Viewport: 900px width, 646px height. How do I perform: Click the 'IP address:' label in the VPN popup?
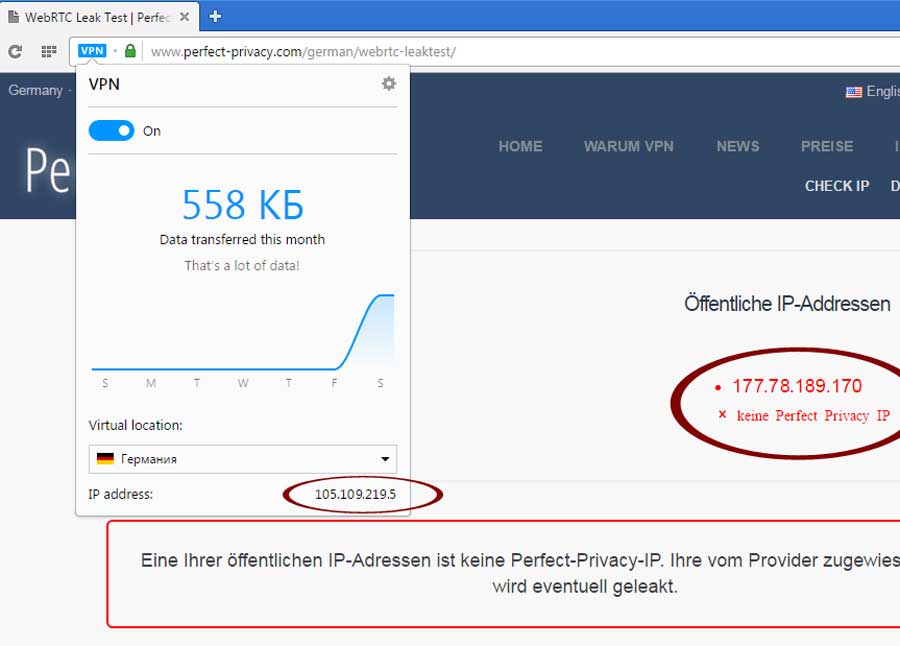(x=121, y=494)
